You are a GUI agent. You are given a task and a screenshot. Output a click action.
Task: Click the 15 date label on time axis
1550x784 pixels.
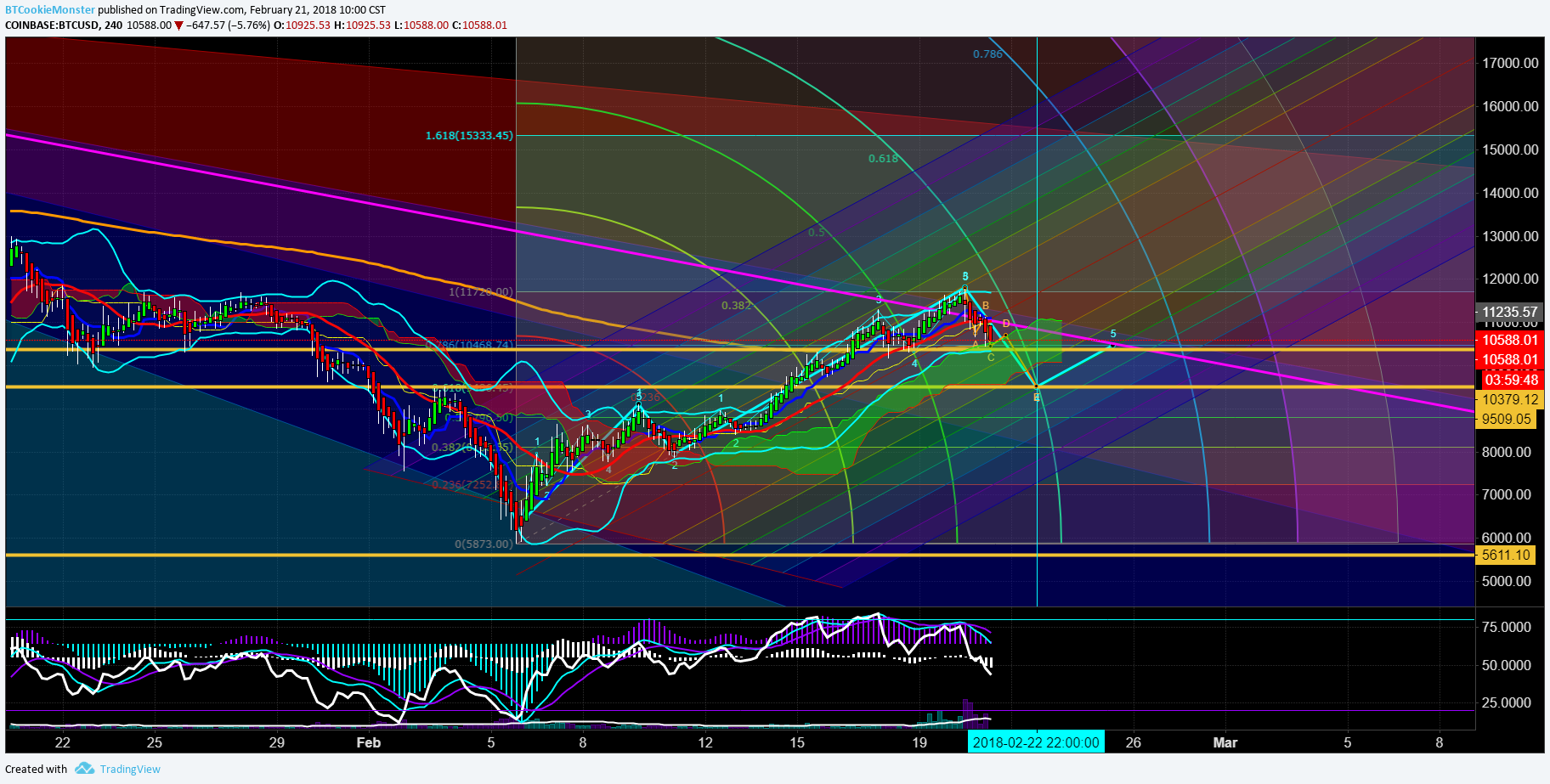point(796,742)
